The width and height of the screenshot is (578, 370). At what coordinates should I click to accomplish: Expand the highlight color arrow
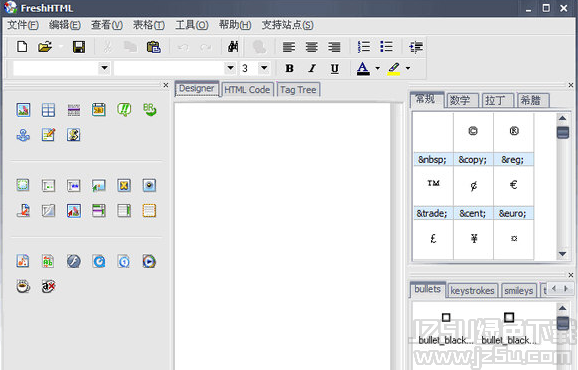point(408,68)
